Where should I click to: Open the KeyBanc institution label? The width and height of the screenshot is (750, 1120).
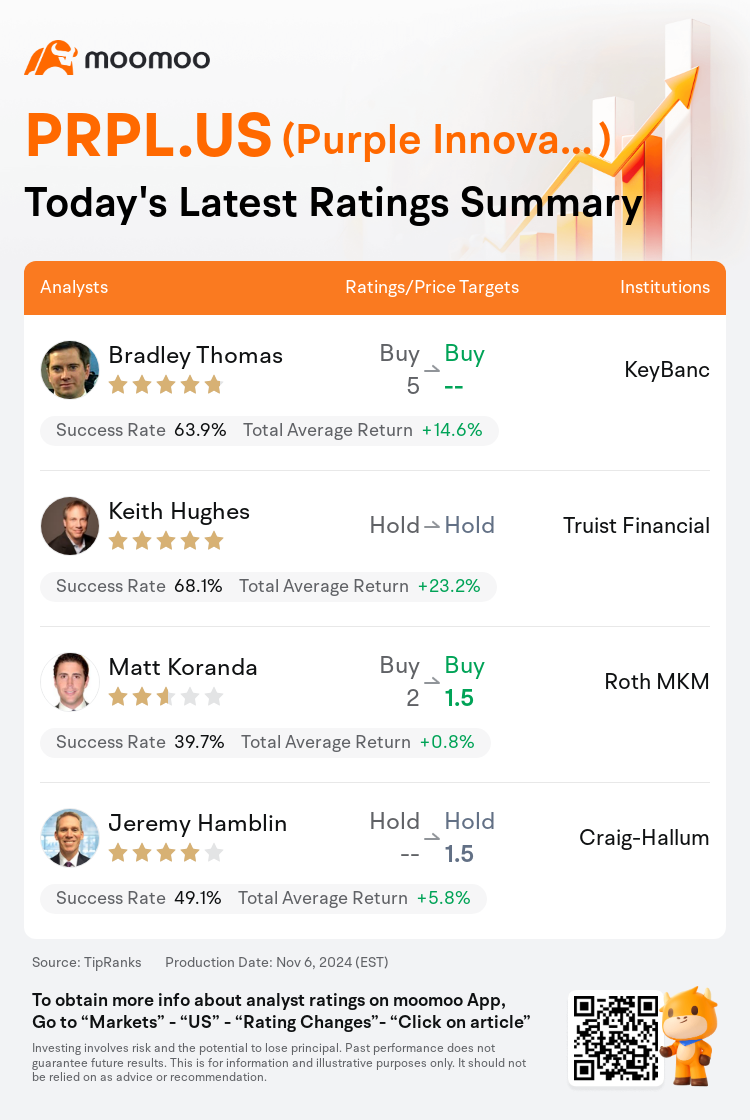[667, 370]
